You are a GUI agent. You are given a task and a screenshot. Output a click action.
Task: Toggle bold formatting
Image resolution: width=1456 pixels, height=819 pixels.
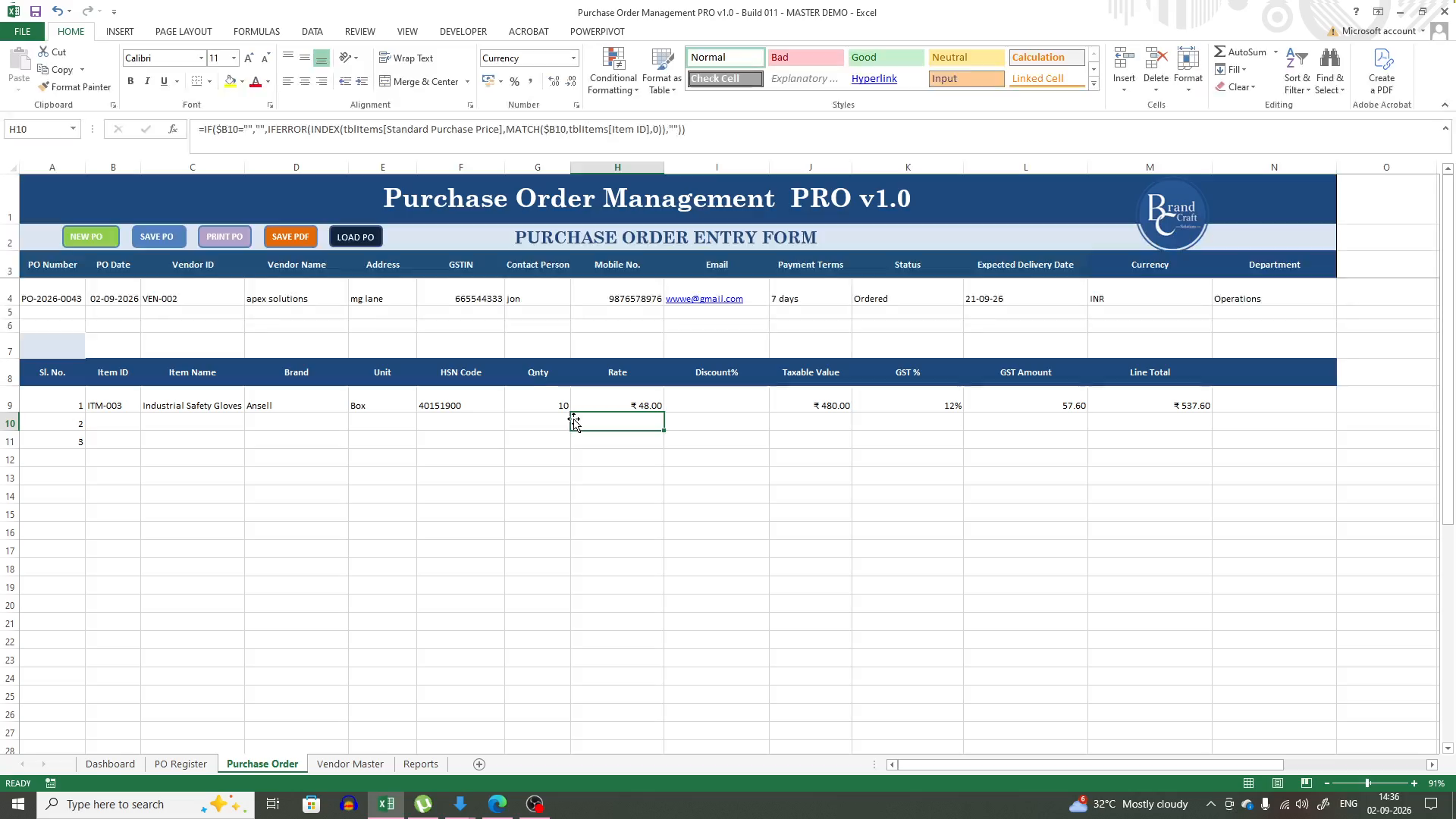[130, 81]
